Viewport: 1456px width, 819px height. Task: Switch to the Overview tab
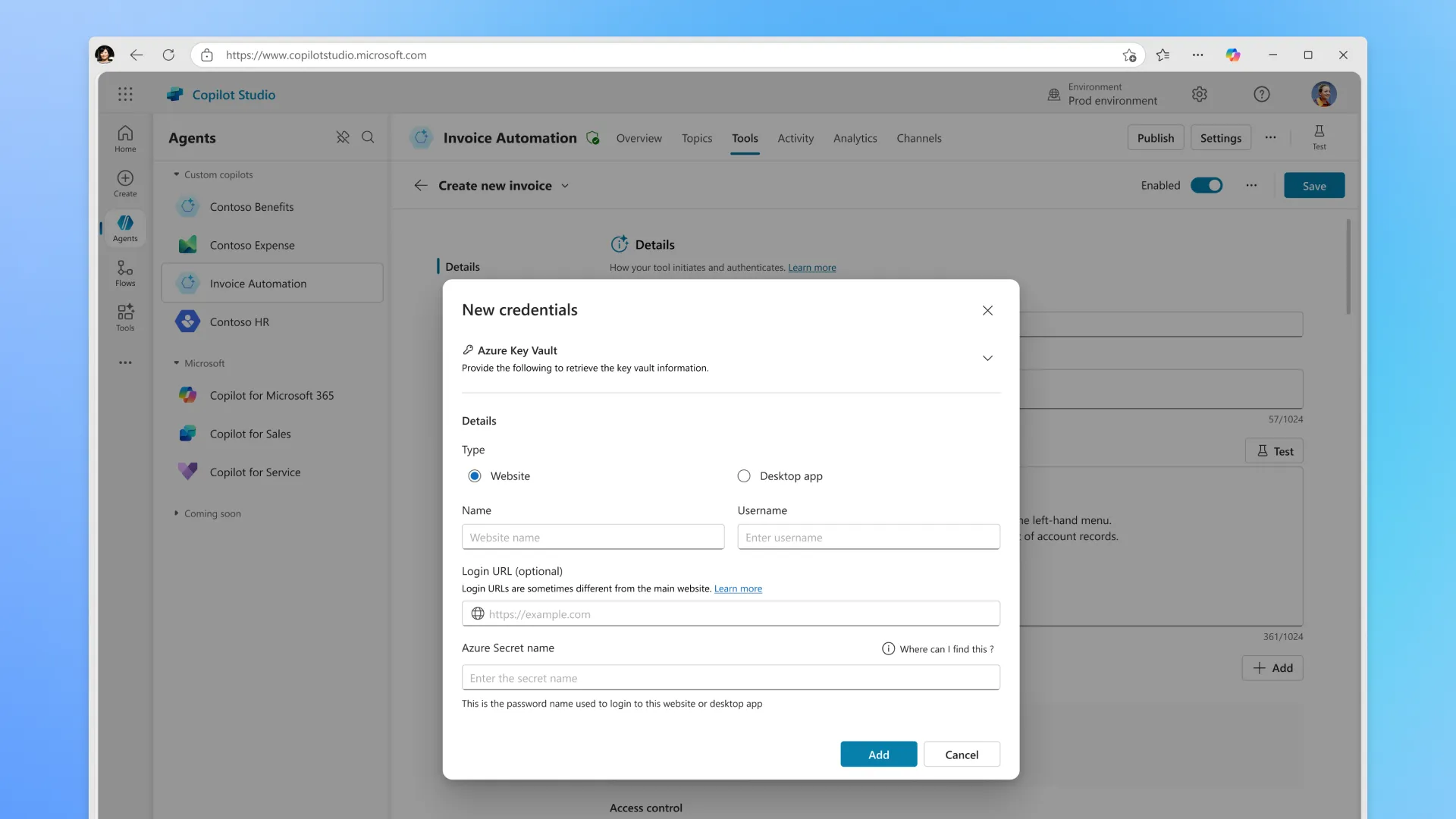click(x=639, y=138)
